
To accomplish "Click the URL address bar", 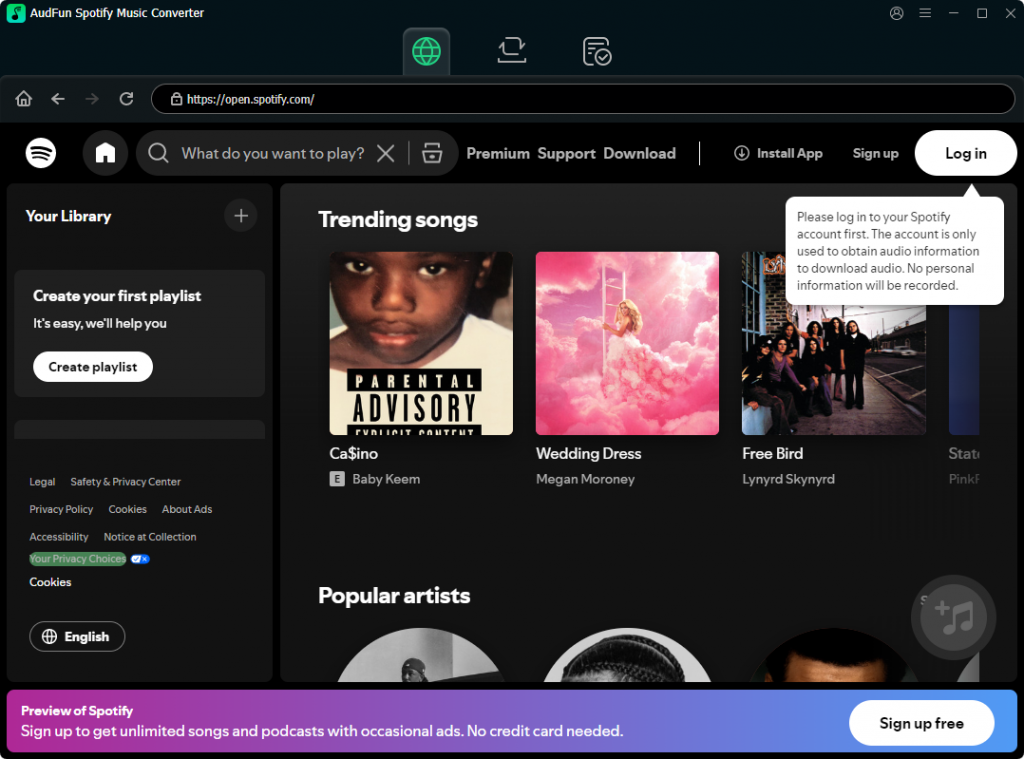I will click(x=583, y=99).
